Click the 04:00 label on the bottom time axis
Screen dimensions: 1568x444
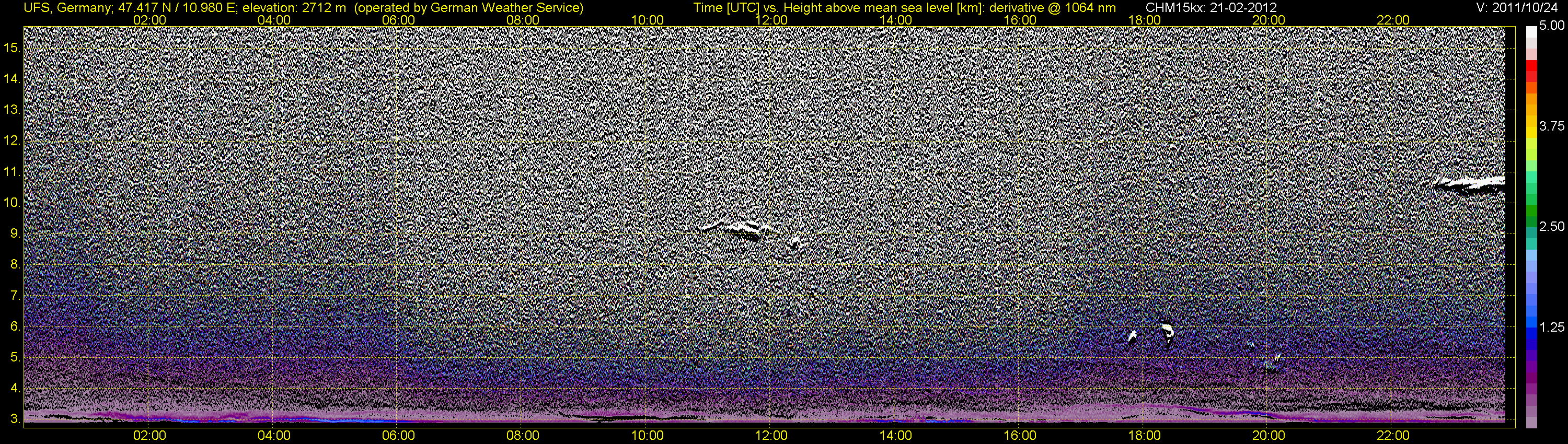pyautogui.click(x=274, y=436)
